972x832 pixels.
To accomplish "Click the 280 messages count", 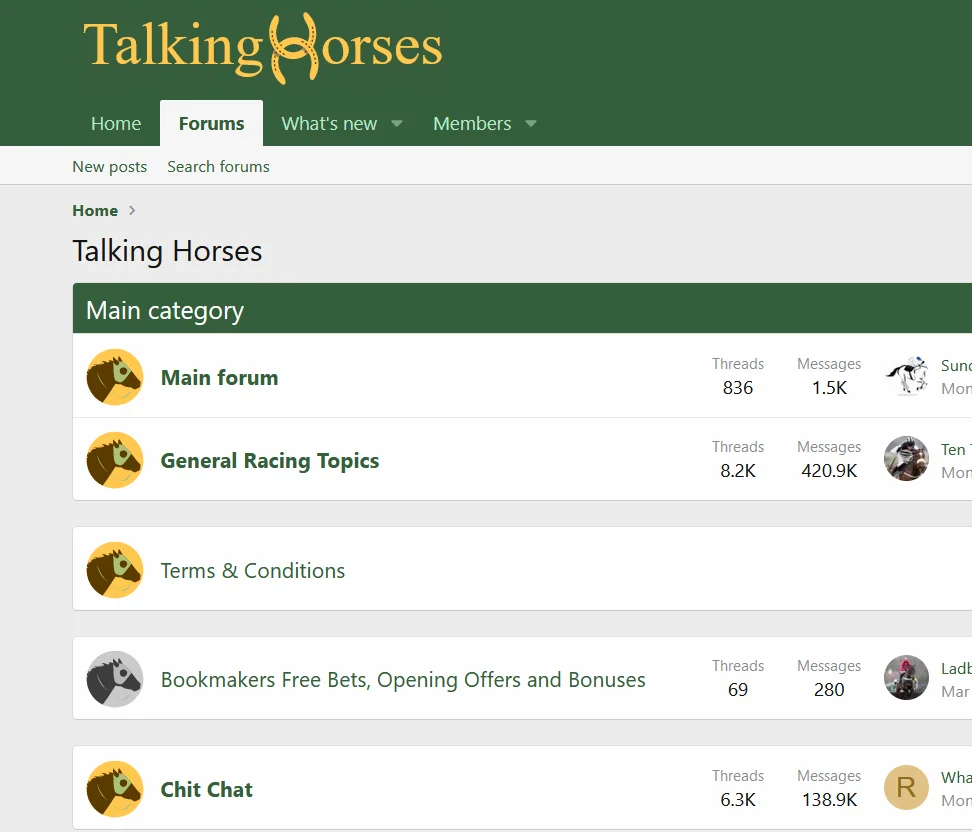I will click(x=829, y=689).
